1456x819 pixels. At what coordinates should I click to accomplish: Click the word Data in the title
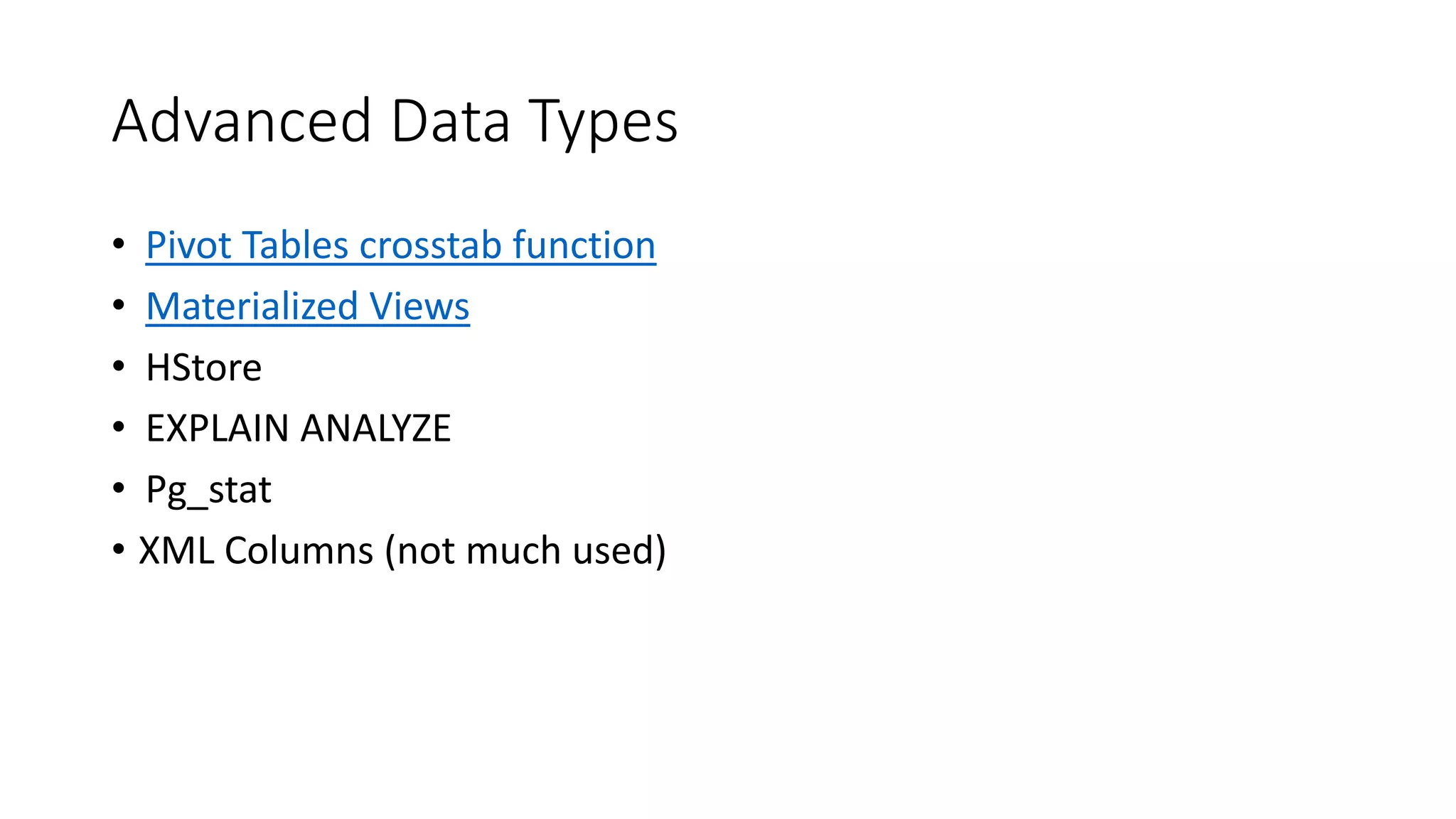point(450,121)
